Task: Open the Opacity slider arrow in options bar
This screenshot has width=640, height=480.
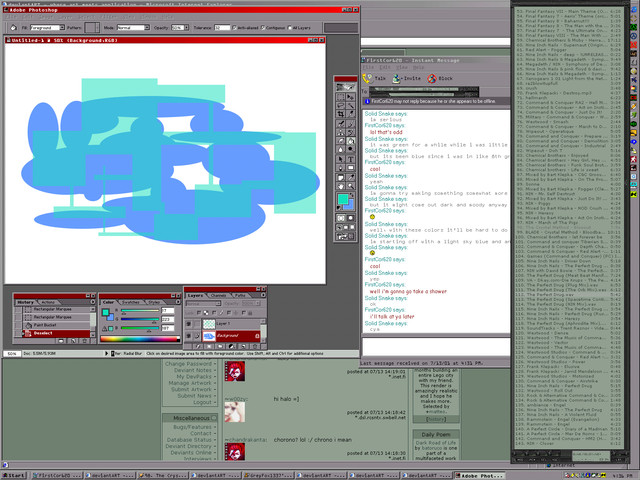Action: (x=187, y=28)
